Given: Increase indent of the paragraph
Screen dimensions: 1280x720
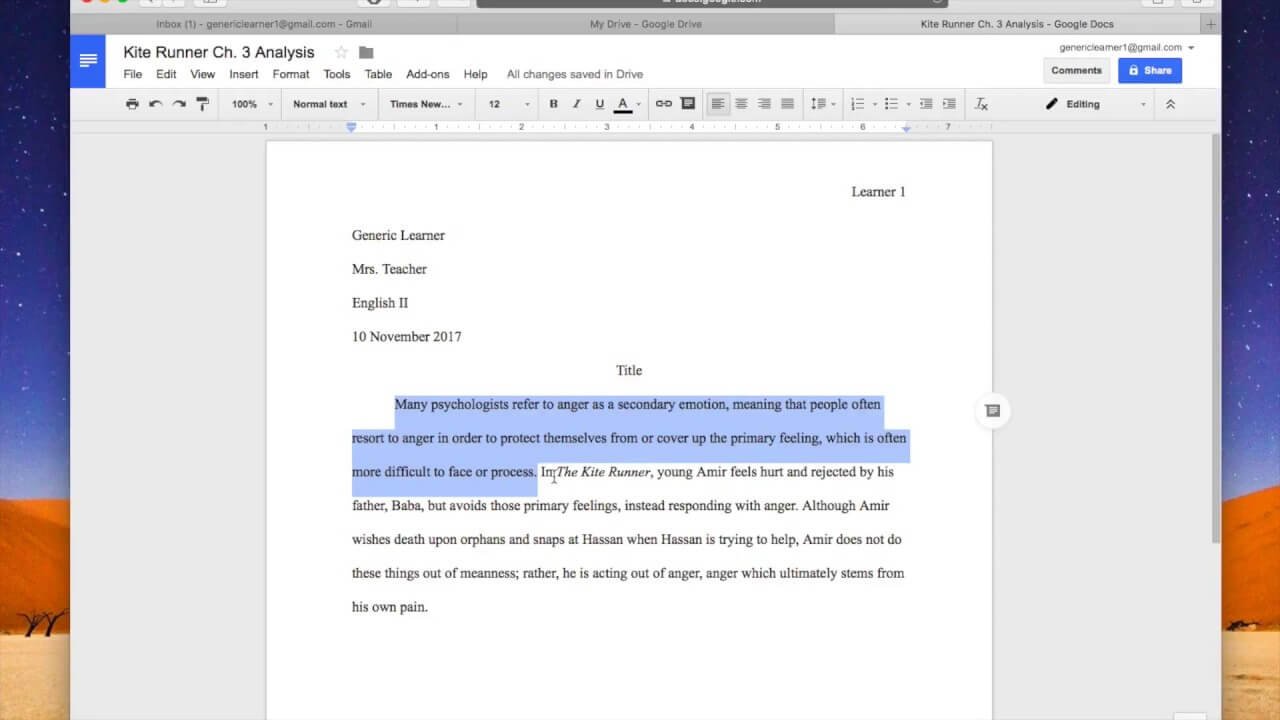Looking at the screenshot, I should pos(949,104).
